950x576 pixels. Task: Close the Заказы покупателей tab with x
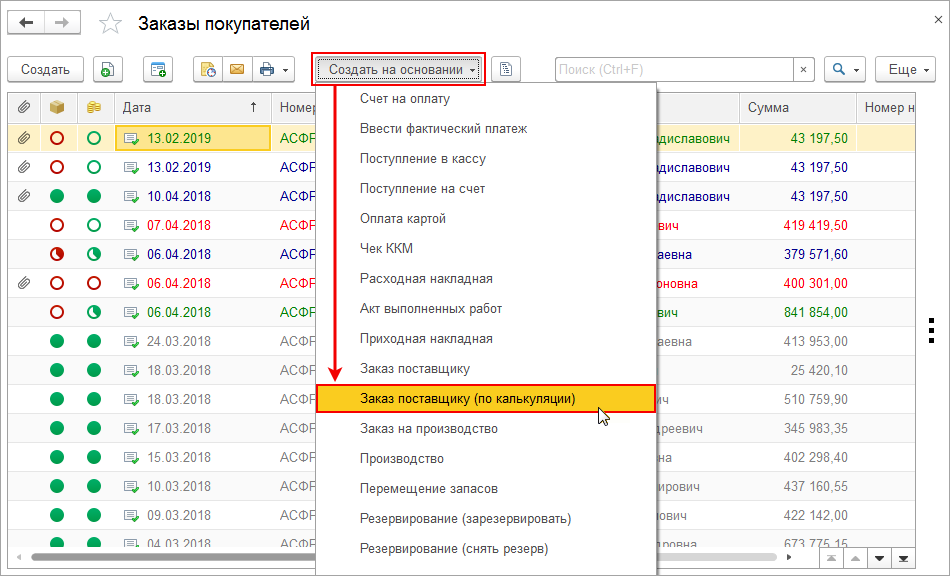tap(938, 20)
